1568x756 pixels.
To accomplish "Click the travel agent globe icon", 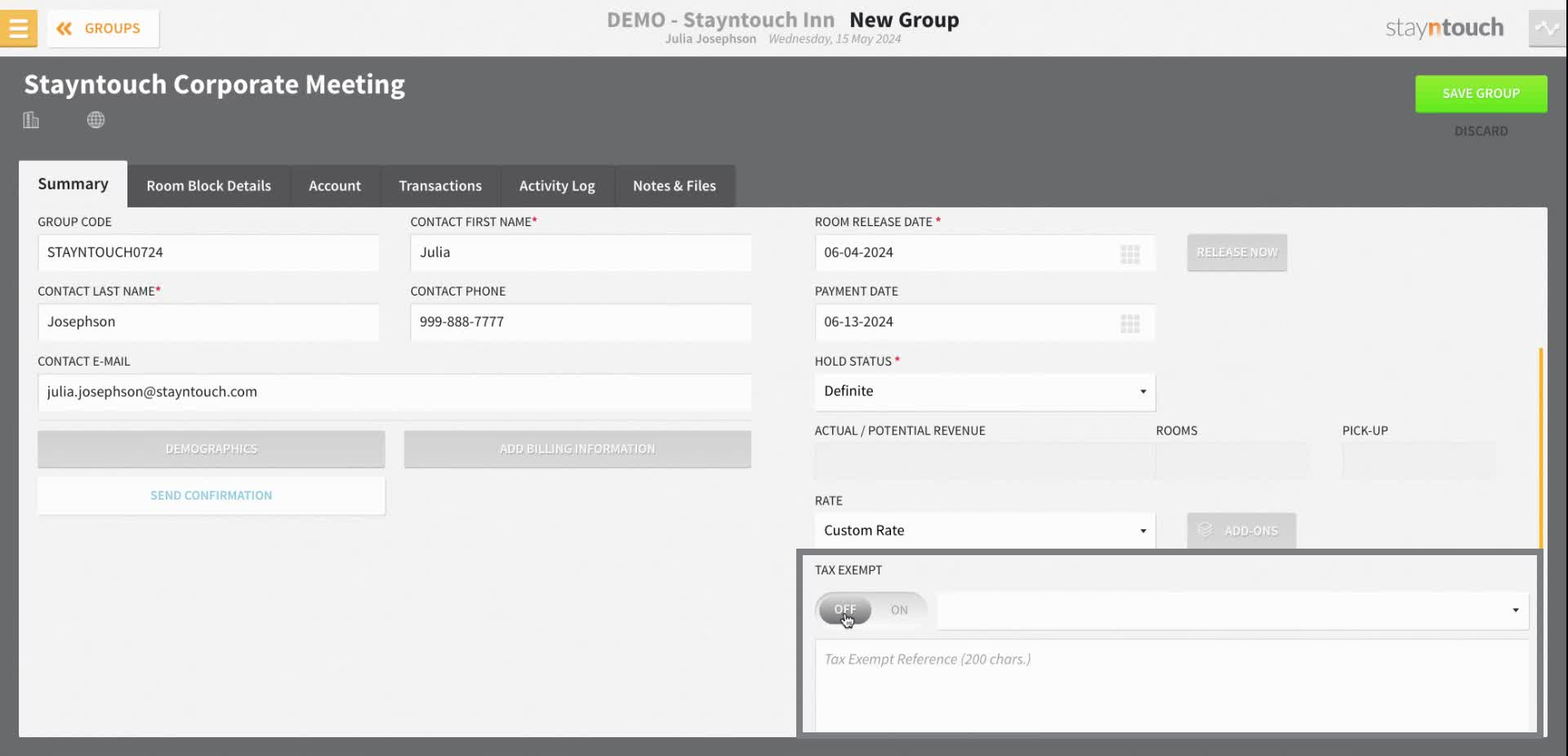I will pyautogui.click(x=96, y=120).
